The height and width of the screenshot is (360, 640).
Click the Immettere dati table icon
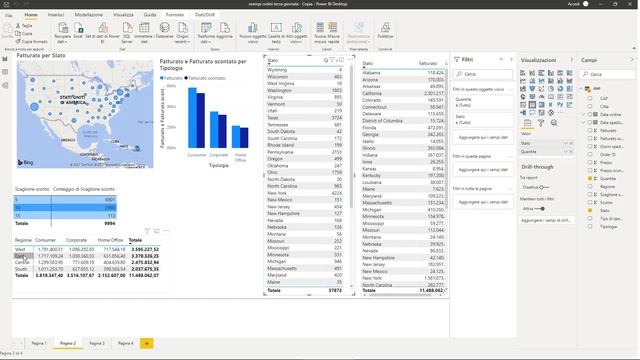pyautogui.click(x=144, y=28)
